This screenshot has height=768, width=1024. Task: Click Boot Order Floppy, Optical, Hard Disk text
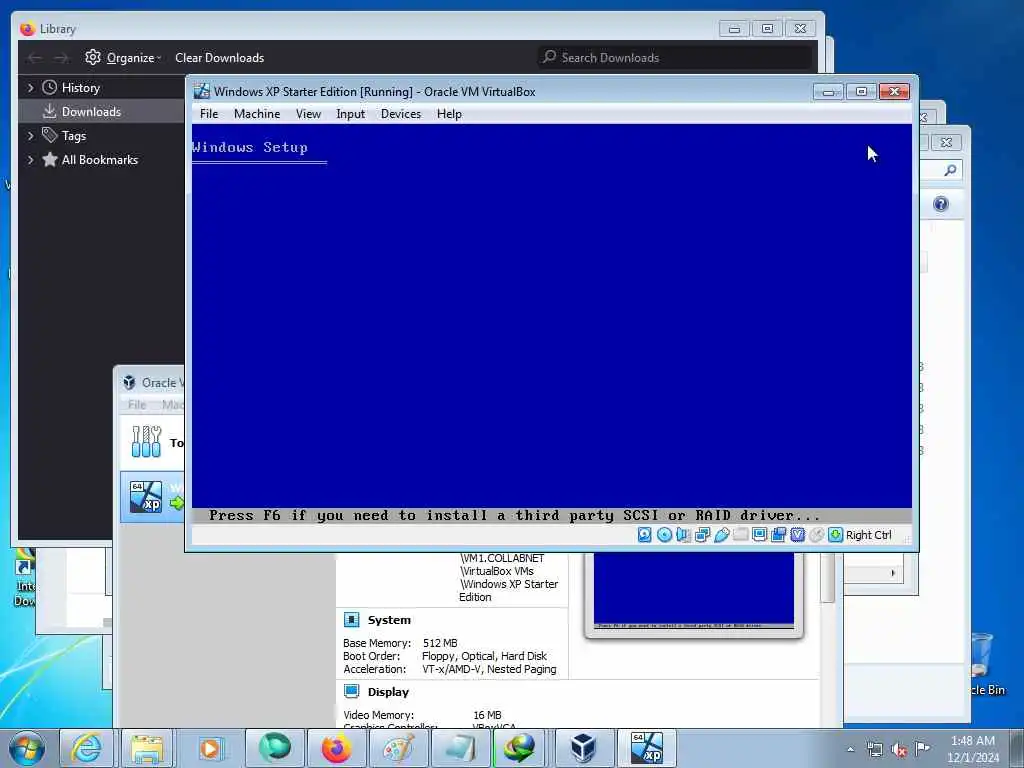tap(484, 656)
